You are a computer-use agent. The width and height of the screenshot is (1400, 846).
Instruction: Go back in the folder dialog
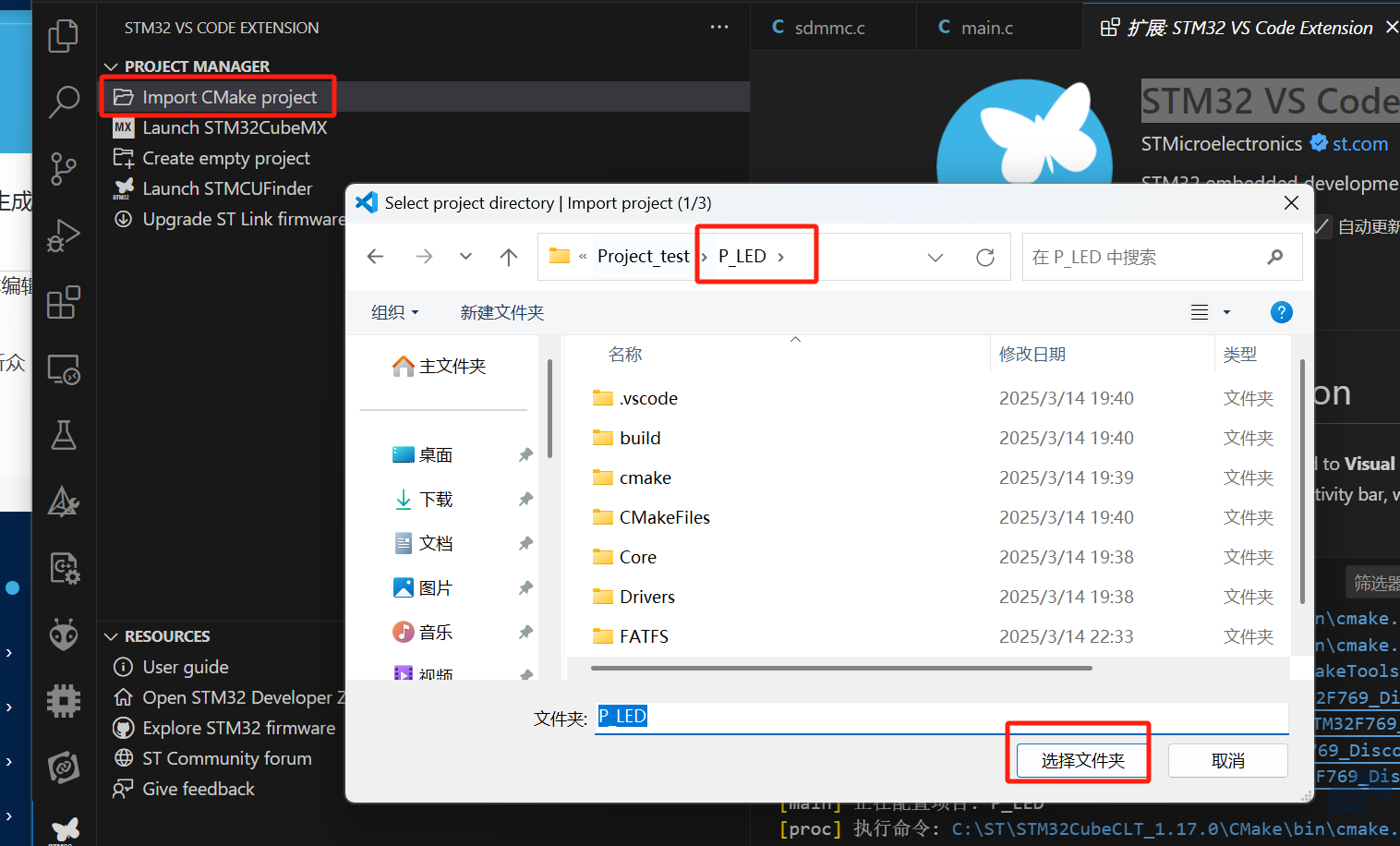tap(375, 257)
